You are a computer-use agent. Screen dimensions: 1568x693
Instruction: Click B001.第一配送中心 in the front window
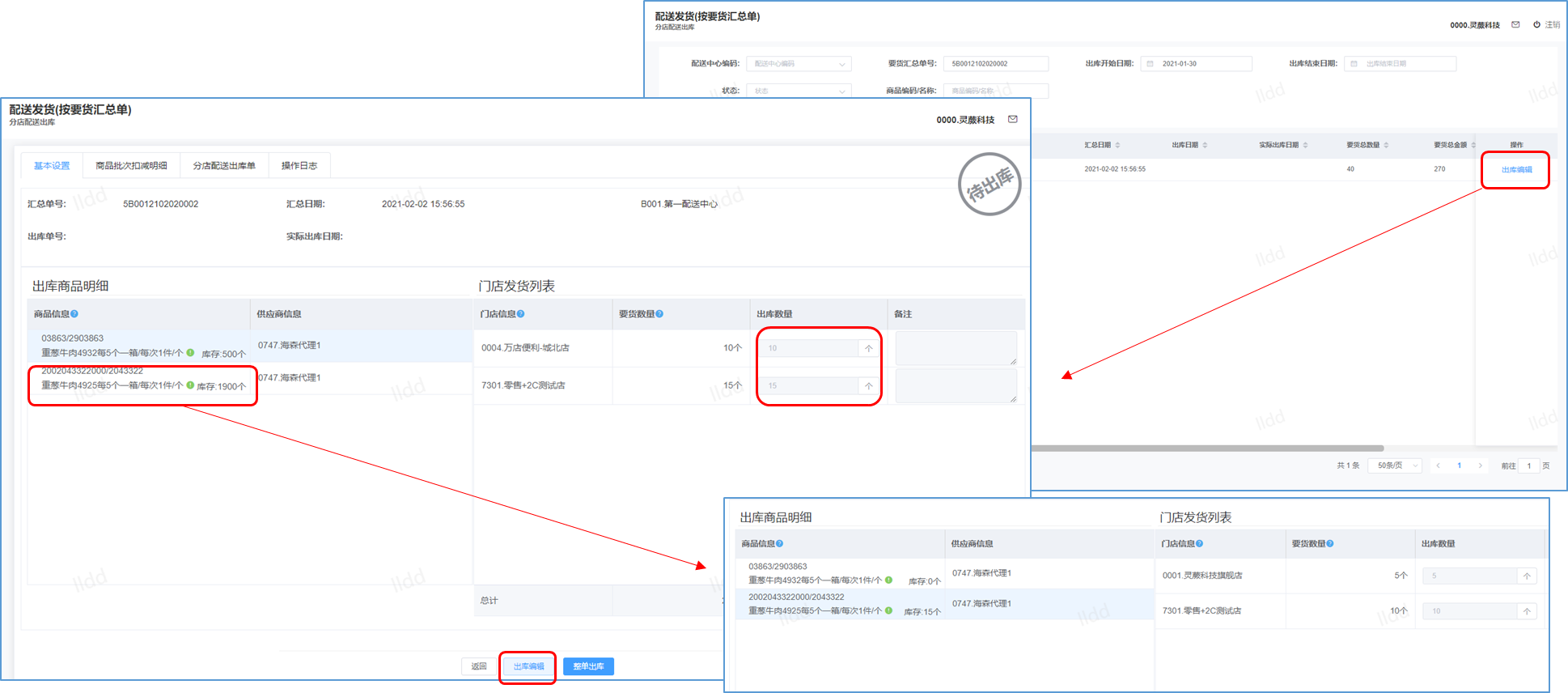coord(679,204)
